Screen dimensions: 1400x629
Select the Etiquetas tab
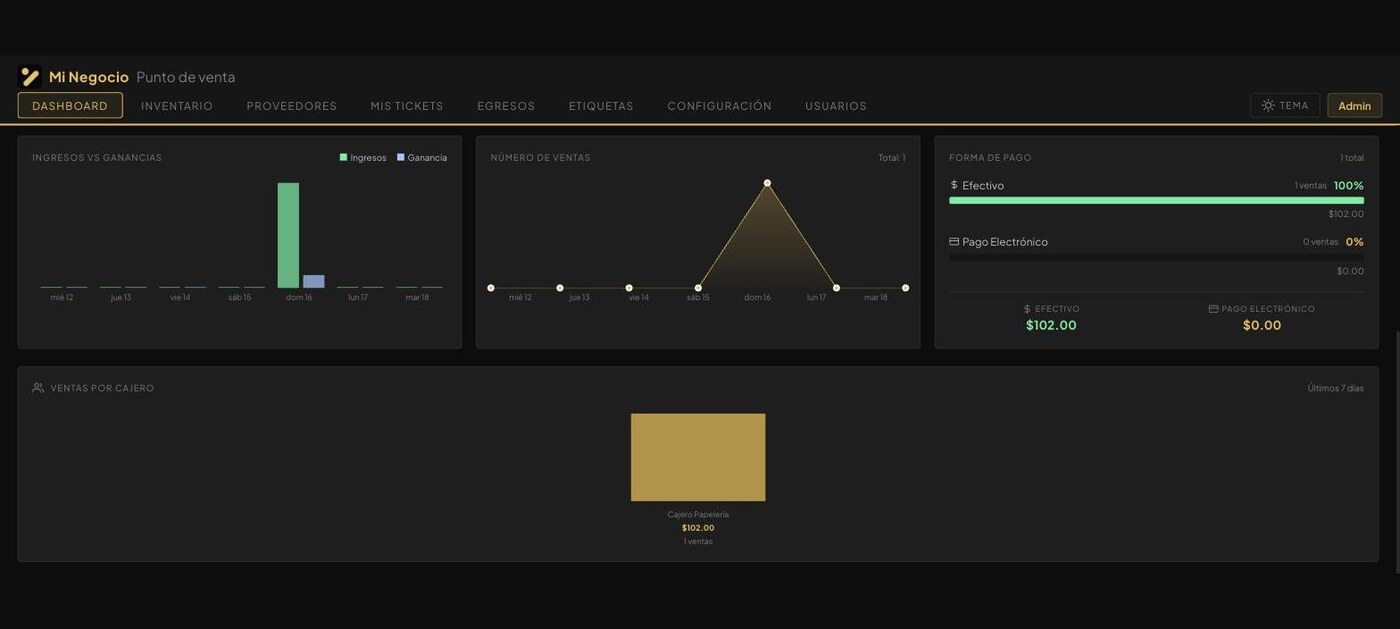pyautogui.click(x=601, y=106)
